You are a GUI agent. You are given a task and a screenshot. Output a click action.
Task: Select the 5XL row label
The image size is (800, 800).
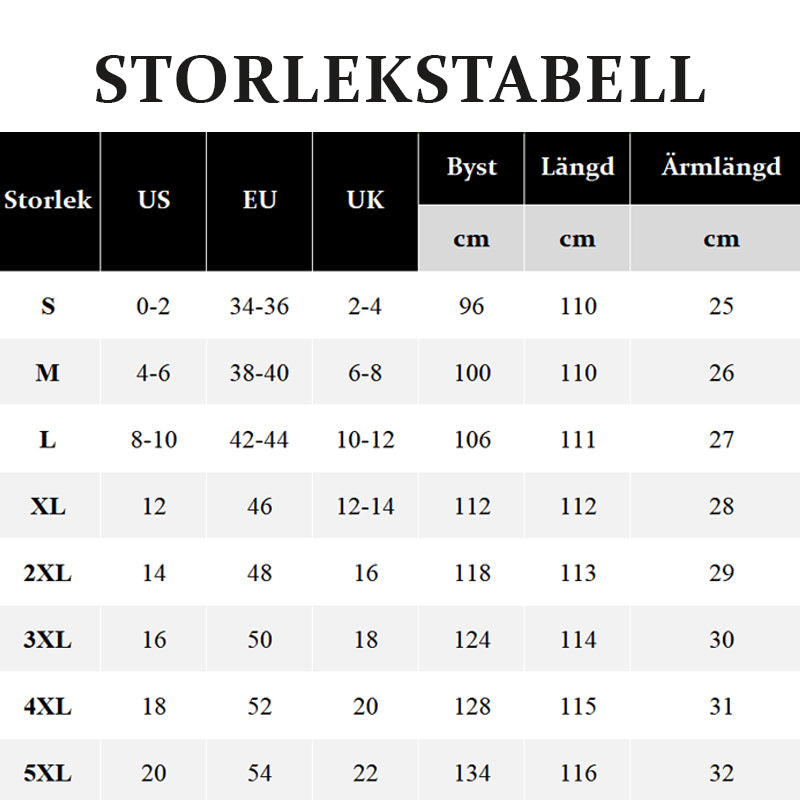click(x=47, y=773)
